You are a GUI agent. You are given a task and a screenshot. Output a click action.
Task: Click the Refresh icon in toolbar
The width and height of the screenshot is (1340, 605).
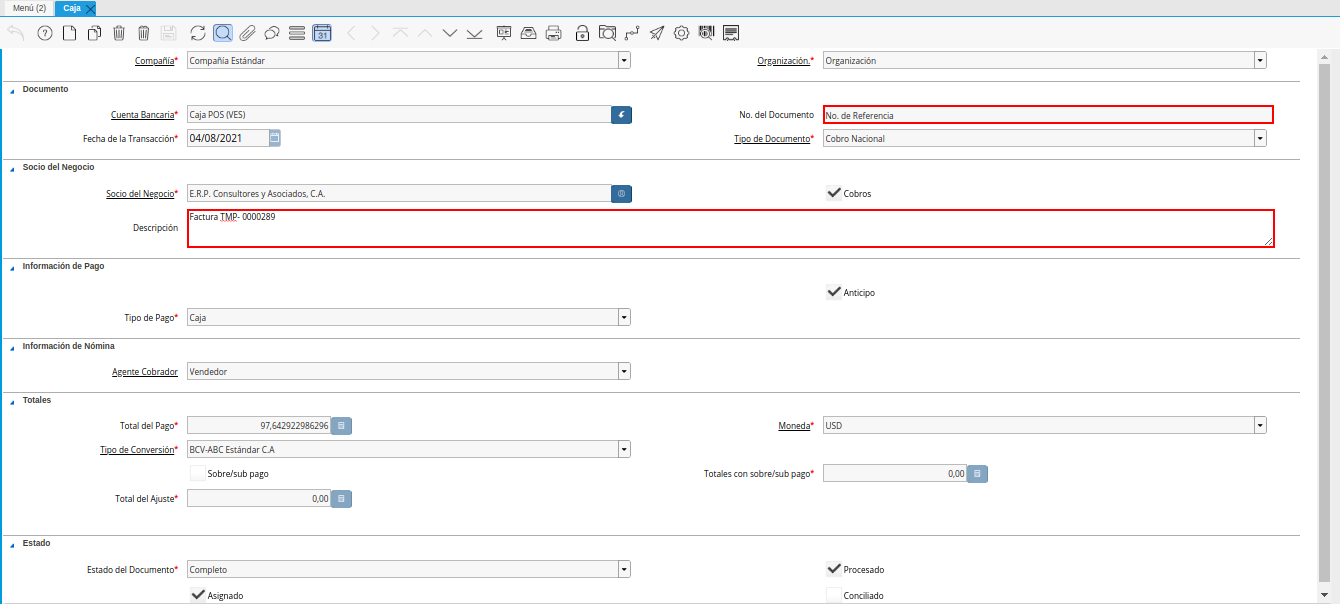(x=197, y=33)
